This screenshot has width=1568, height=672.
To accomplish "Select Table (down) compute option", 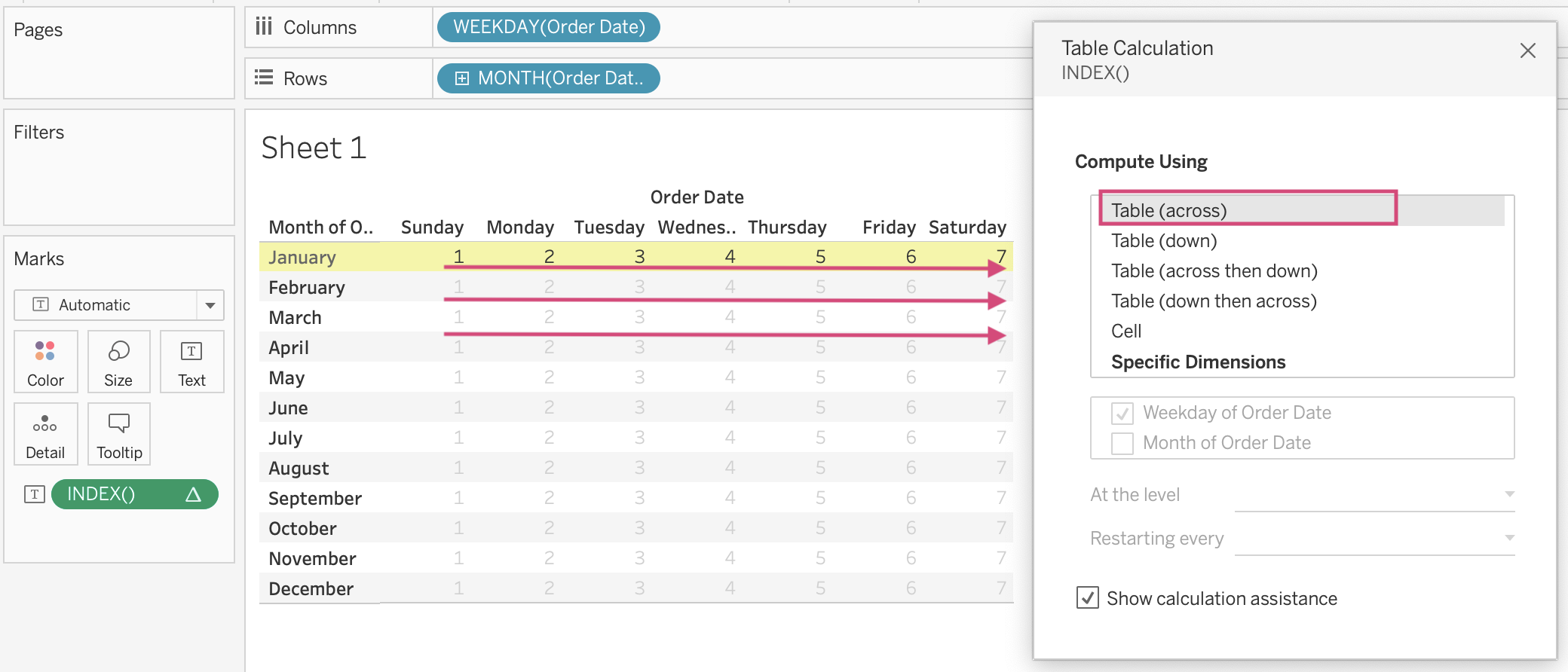I will (1164, 241).
